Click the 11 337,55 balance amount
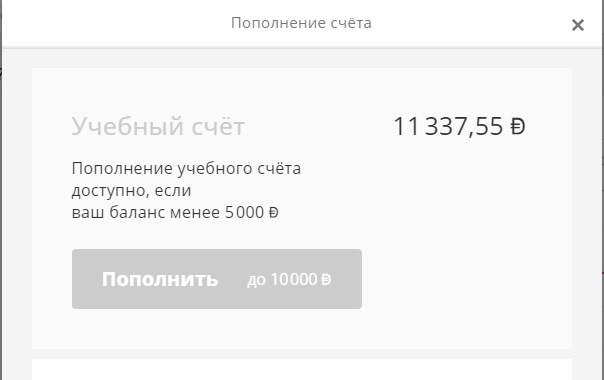Viewport: 604px width, 380px height. pos(448,126)
